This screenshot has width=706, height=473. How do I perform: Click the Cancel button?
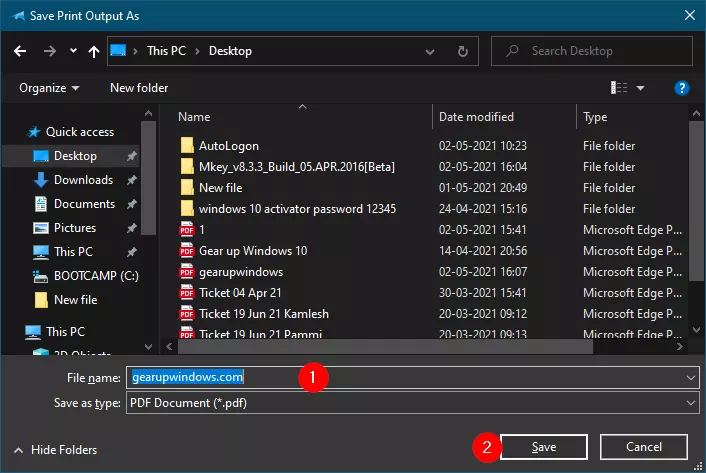coord(644,447)
